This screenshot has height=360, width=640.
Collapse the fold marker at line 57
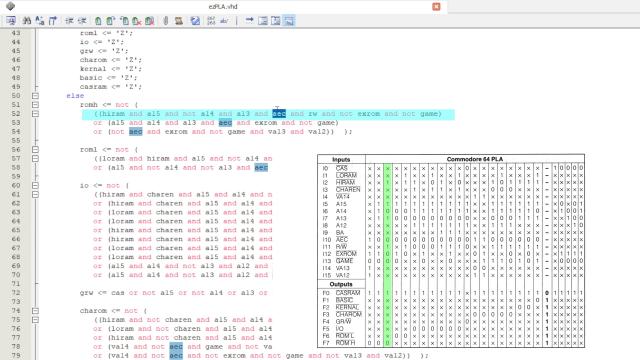coord(36,159)
